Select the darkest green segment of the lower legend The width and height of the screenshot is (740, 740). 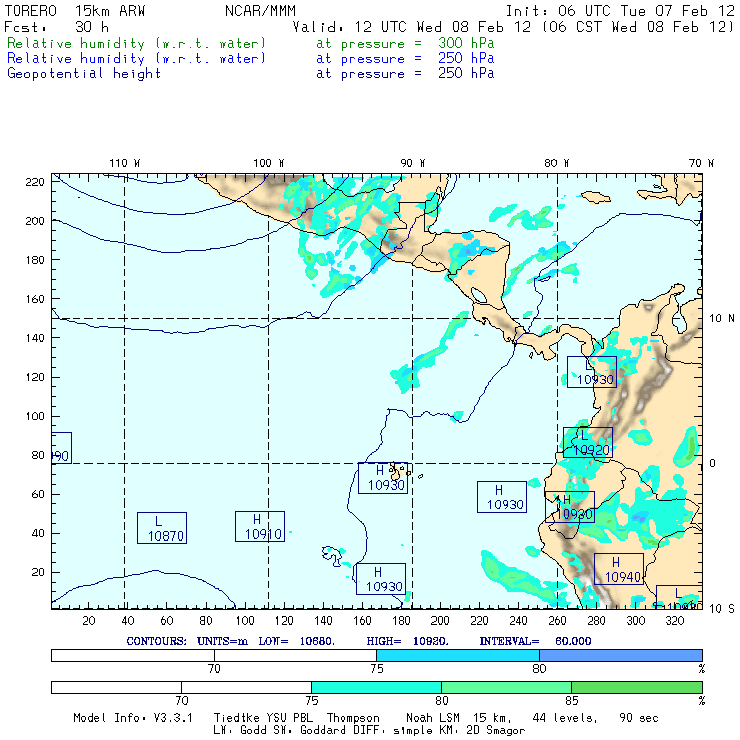point(636,688)
